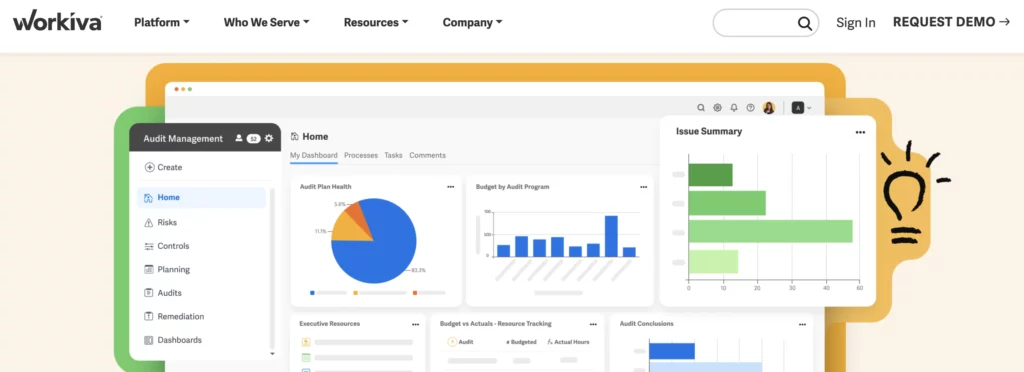Click the Budgeted column header
Image resolution: width=1024 pixels, height=372 pixels.
[521, 341]
